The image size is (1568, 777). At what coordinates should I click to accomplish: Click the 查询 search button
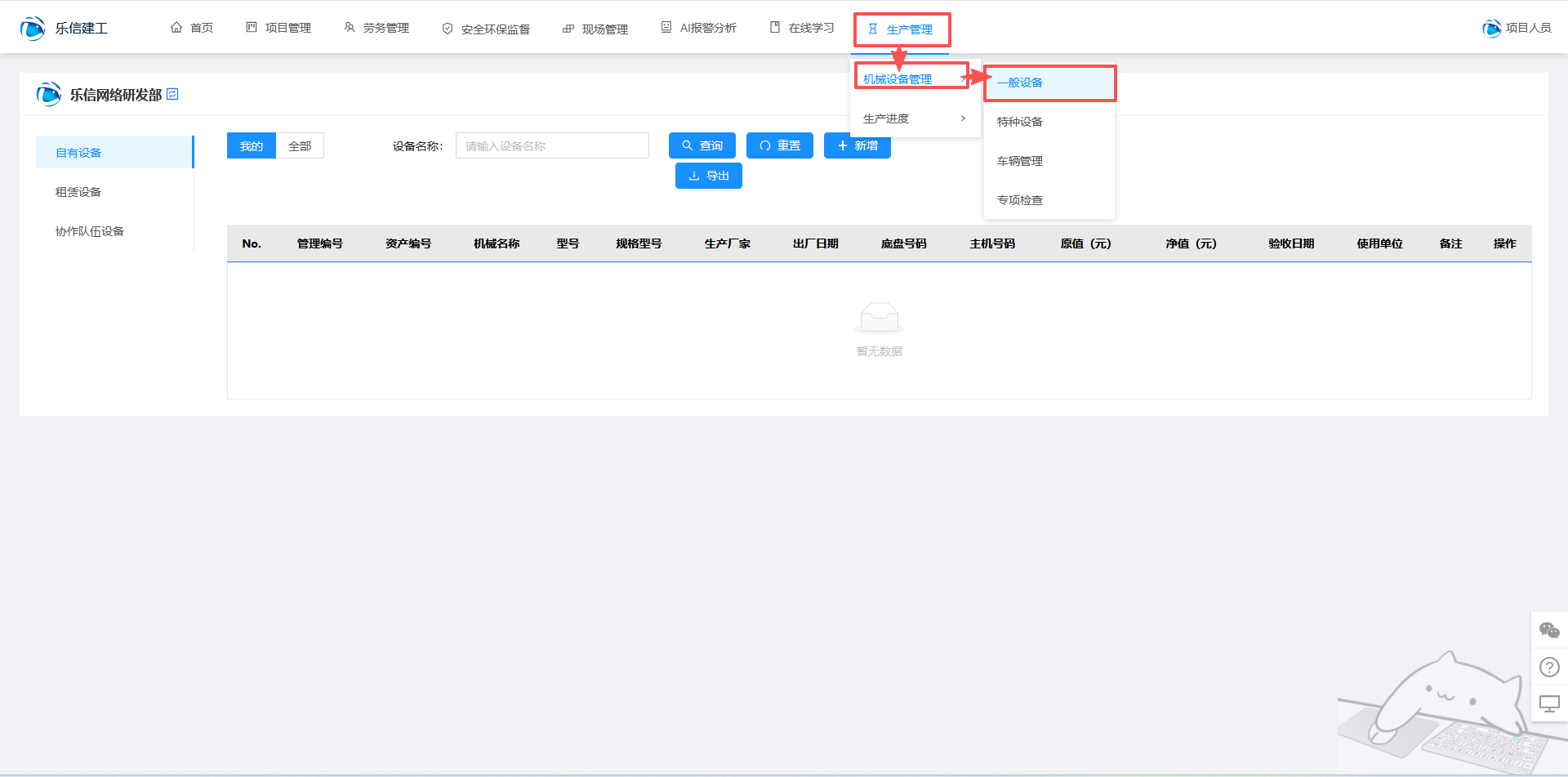[x=702, y=146]
